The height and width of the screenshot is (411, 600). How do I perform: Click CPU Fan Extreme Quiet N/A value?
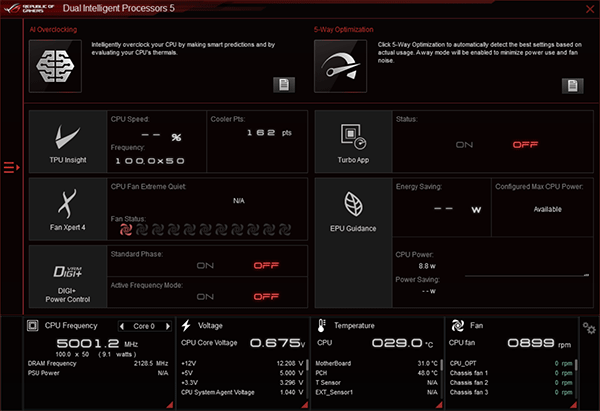coord(238,201)
